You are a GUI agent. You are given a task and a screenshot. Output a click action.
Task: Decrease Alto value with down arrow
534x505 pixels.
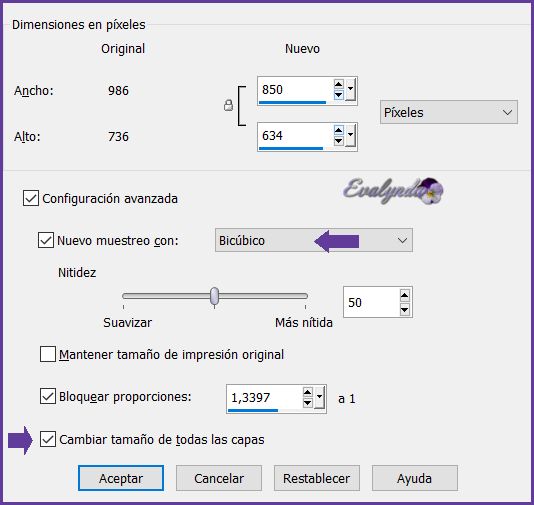pos(338,141)
